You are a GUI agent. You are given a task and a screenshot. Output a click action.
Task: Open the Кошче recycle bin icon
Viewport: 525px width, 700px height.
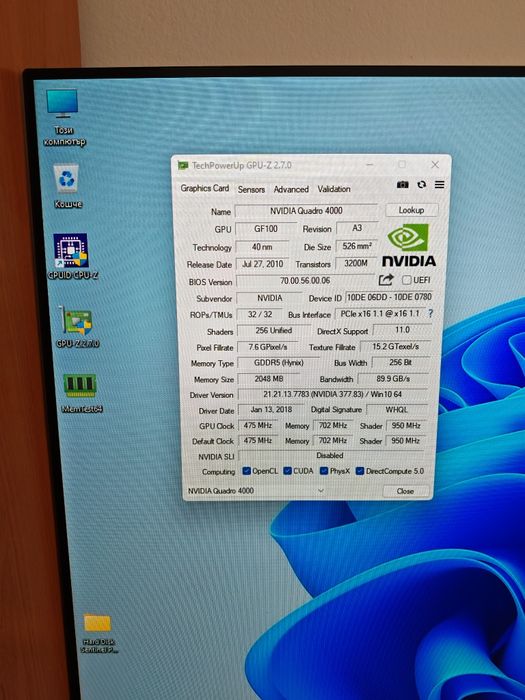click(x=67, y=186)
